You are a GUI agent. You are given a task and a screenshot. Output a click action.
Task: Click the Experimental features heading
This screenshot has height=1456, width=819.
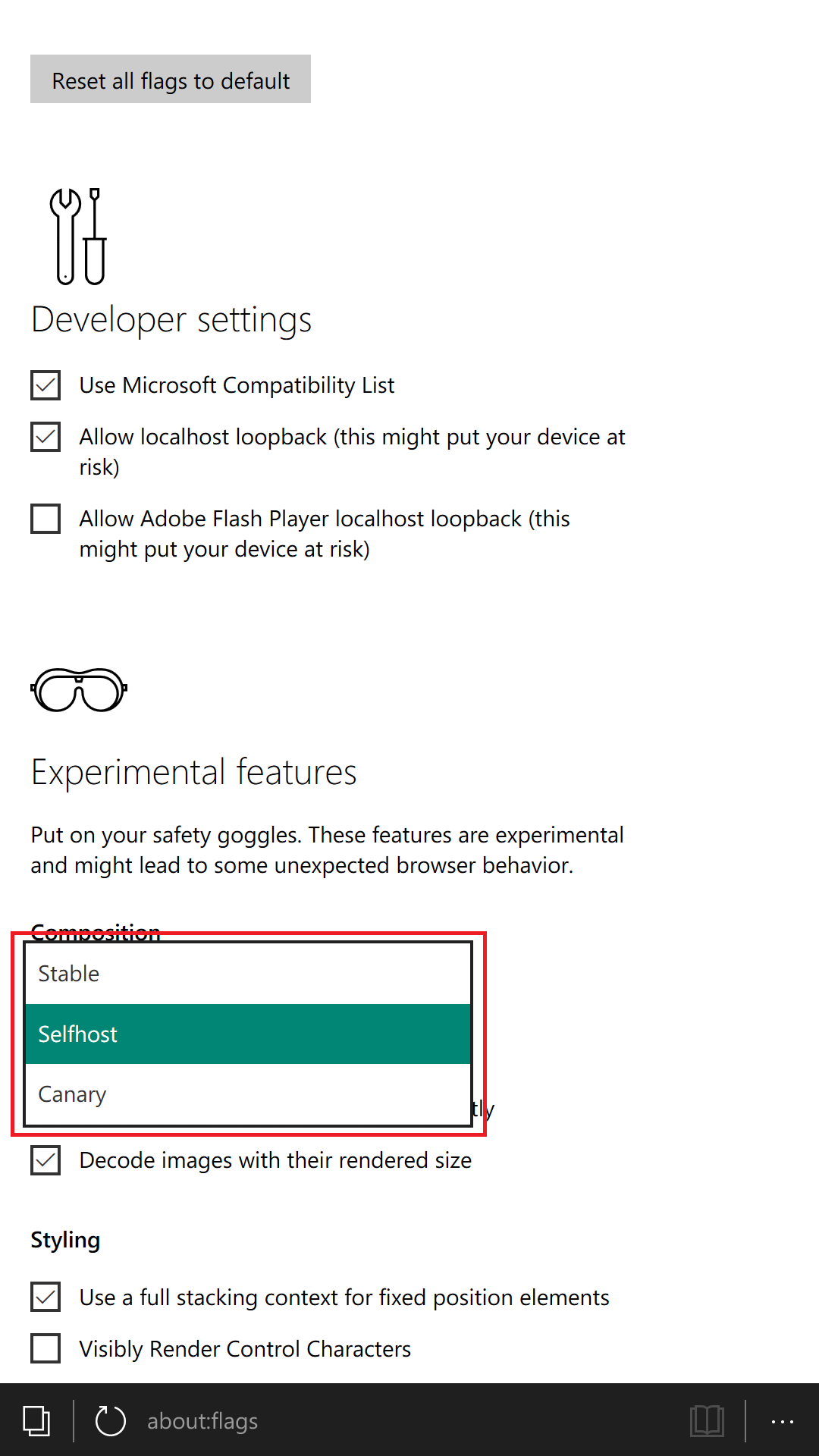click(193, 772)
